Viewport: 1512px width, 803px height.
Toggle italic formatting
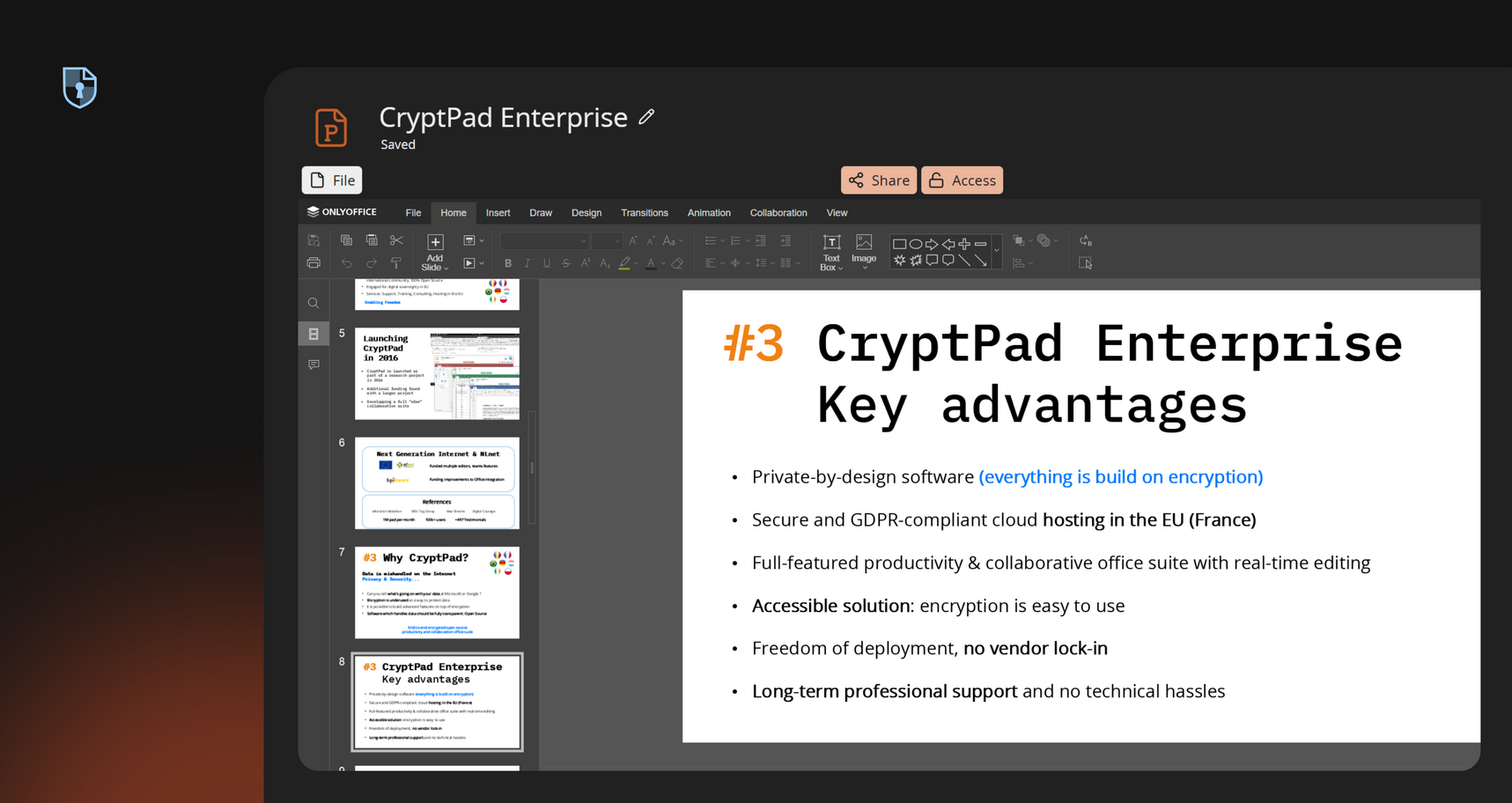coord(527,263)
